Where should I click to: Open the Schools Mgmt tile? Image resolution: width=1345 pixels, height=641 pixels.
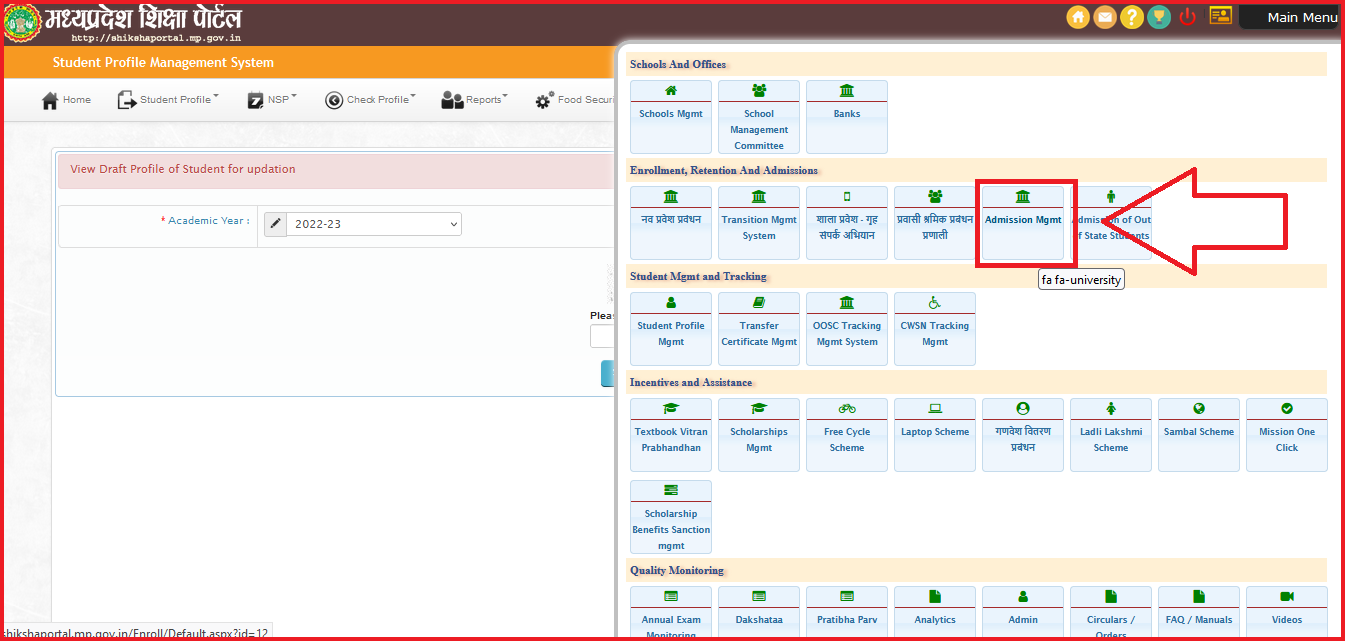671,116
